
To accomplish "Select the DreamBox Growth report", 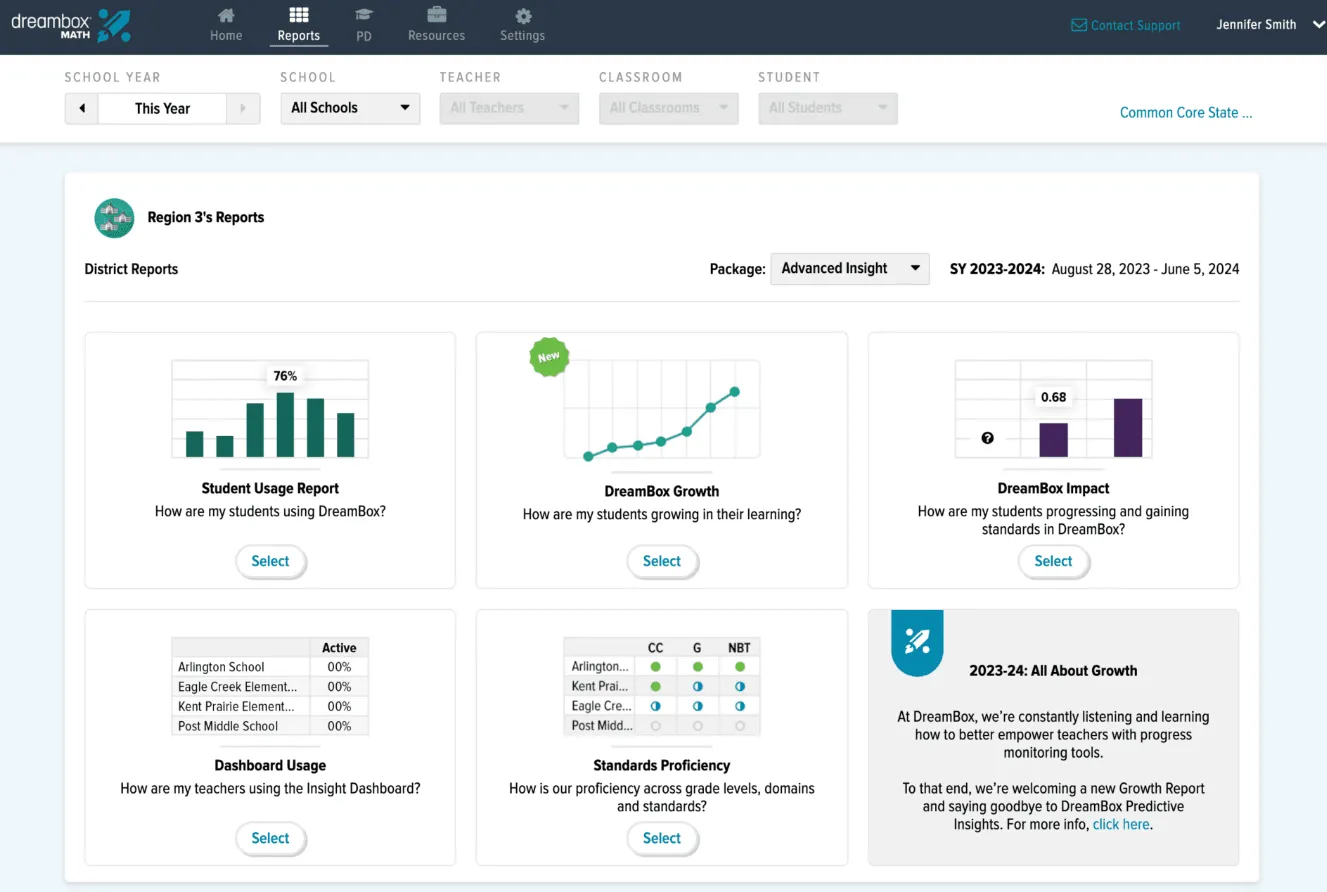I will [x=662, y=561].
